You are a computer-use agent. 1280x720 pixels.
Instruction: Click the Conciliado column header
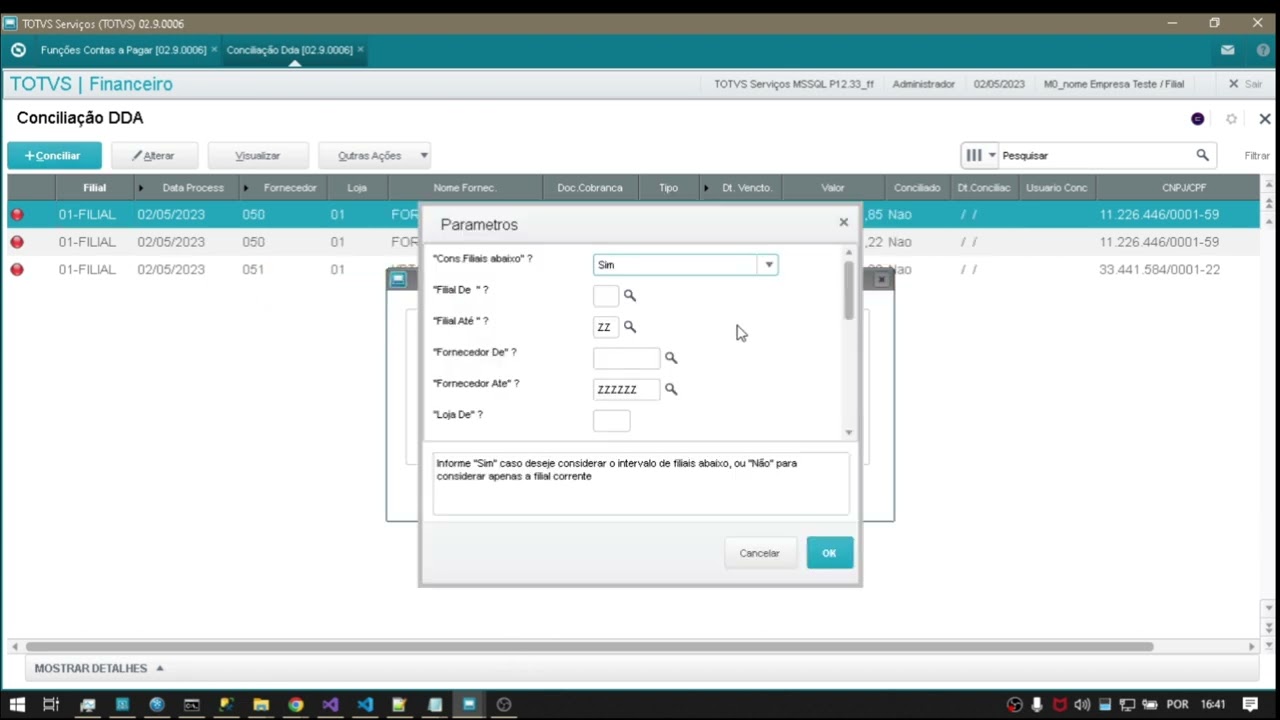tap(917, 188)
